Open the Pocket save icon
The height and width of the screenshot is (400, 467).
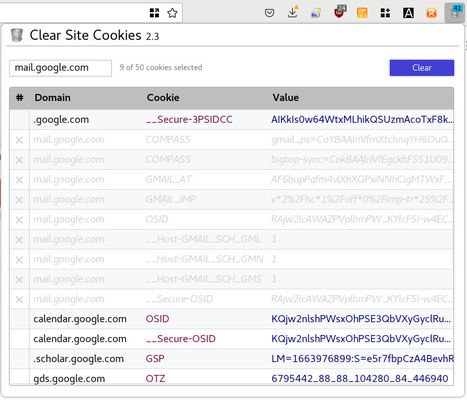pos(269,13)
